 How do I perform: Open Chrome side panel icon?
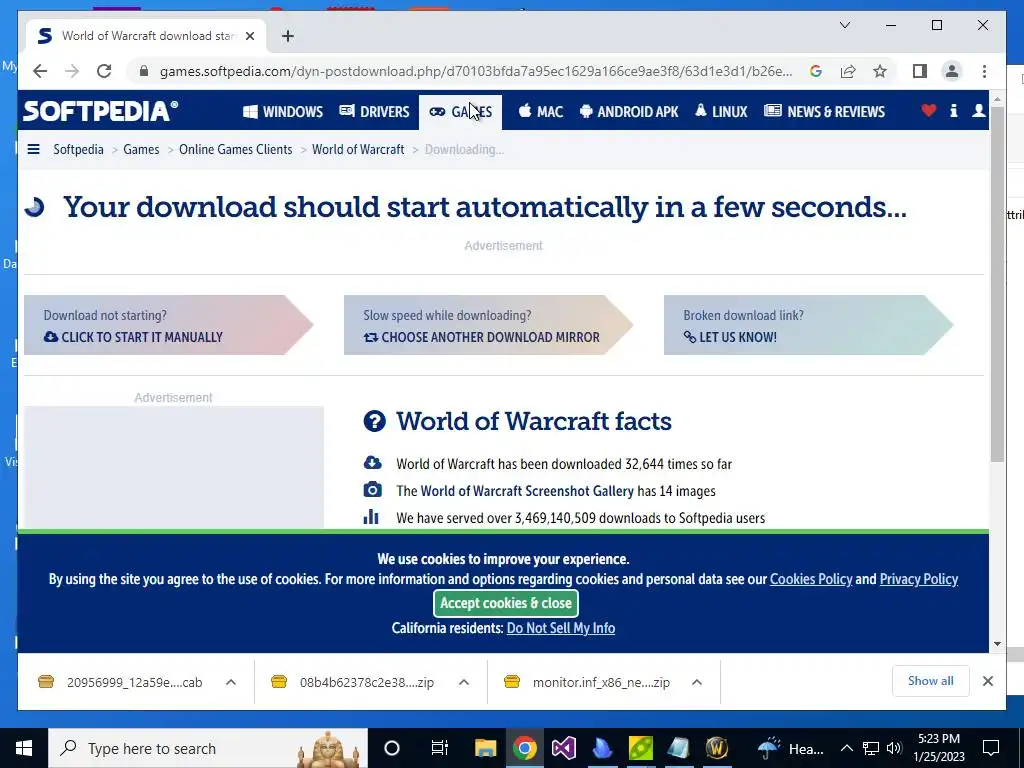(920, 71)
